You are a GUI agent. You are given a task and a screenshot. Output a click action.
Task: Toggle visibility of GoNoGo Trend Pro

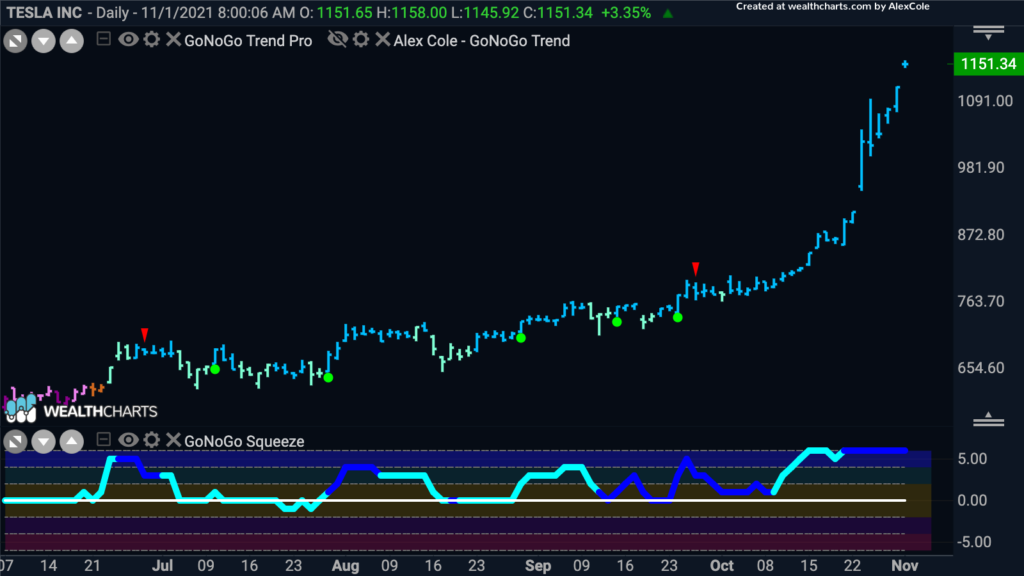[128, 40]
